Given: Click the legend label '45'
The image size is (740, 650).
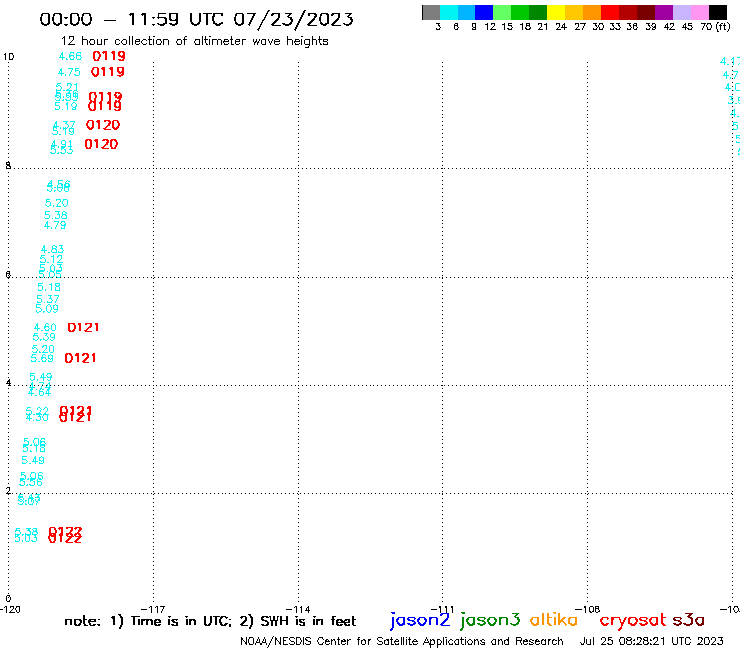Looking at the screenshot, I should [x=687, y=27].
